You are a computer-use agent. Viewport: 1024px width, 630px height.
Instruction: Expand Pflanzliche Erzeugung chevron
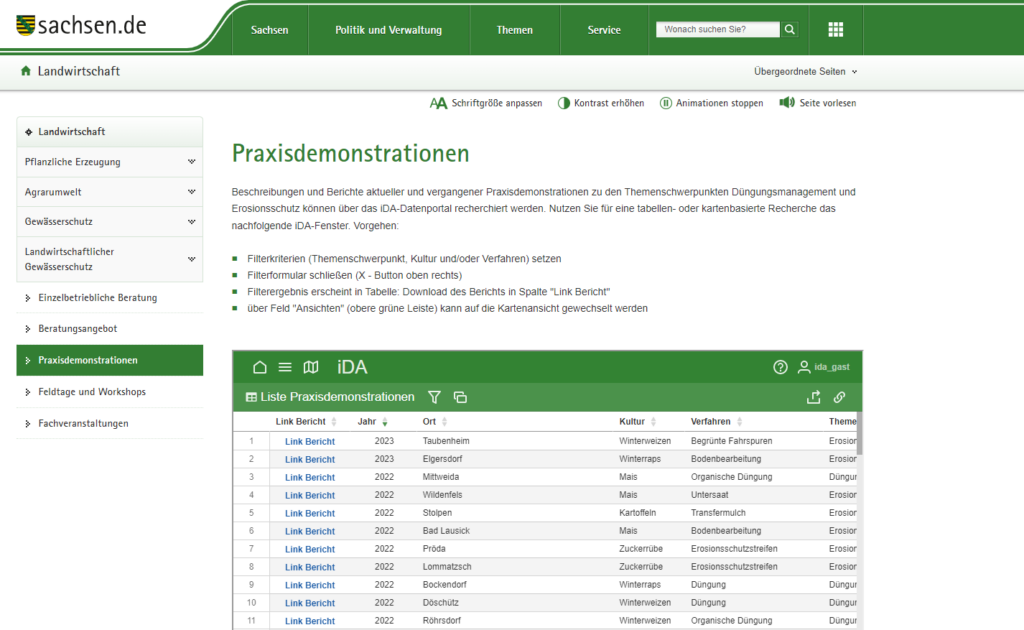(x=191, y=161)
